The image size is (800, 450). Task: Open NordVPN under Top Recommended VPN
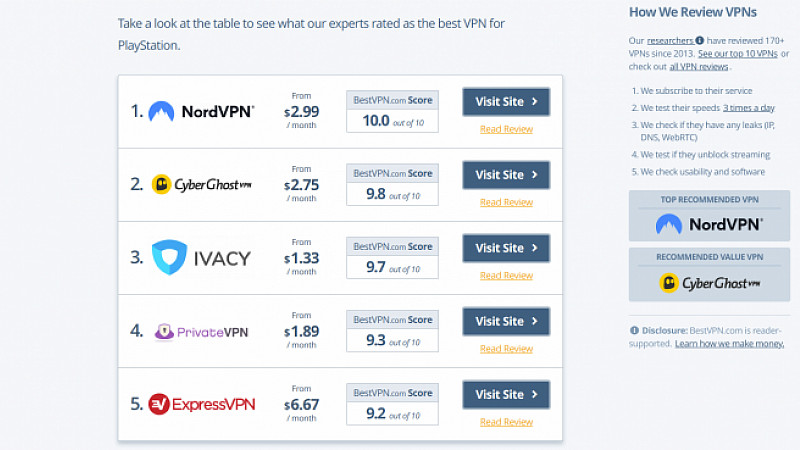(x=709, y=224)
